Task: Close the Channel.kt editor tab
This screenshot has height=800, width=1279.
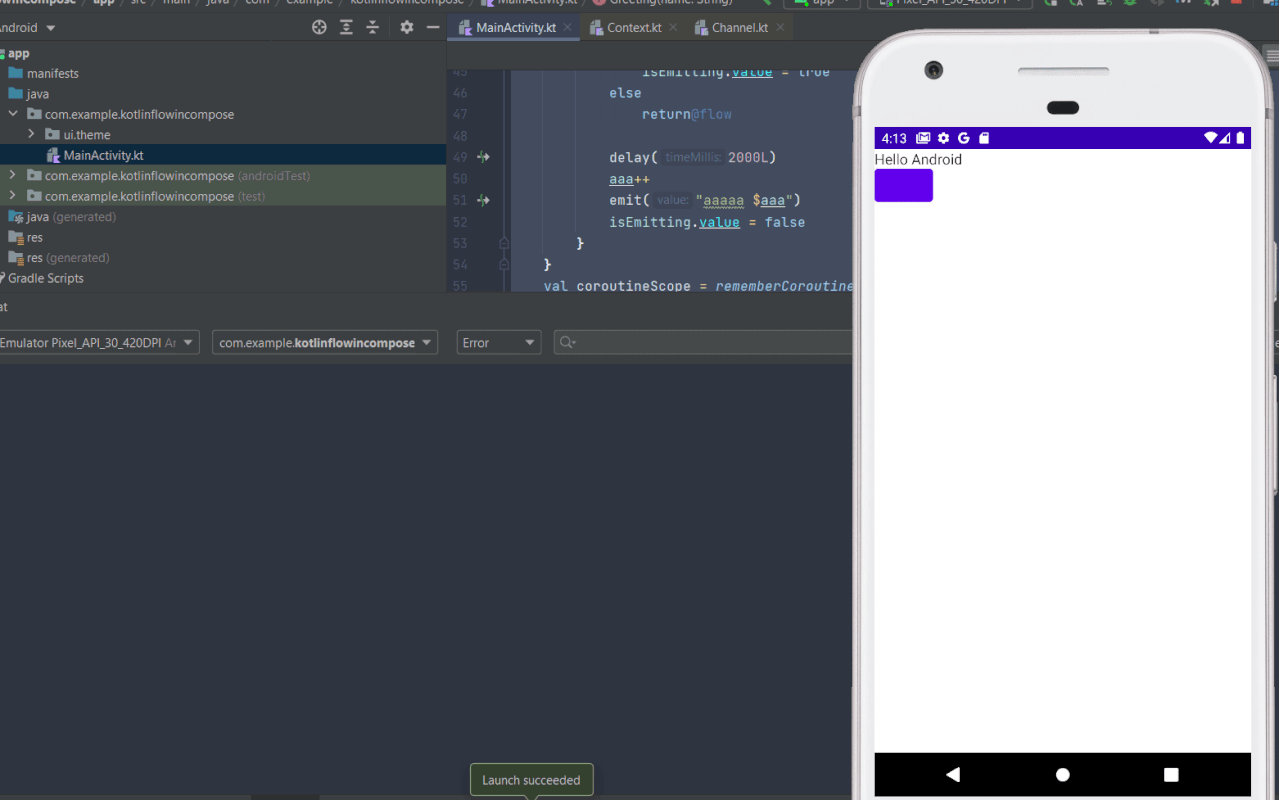Action: 779,28
